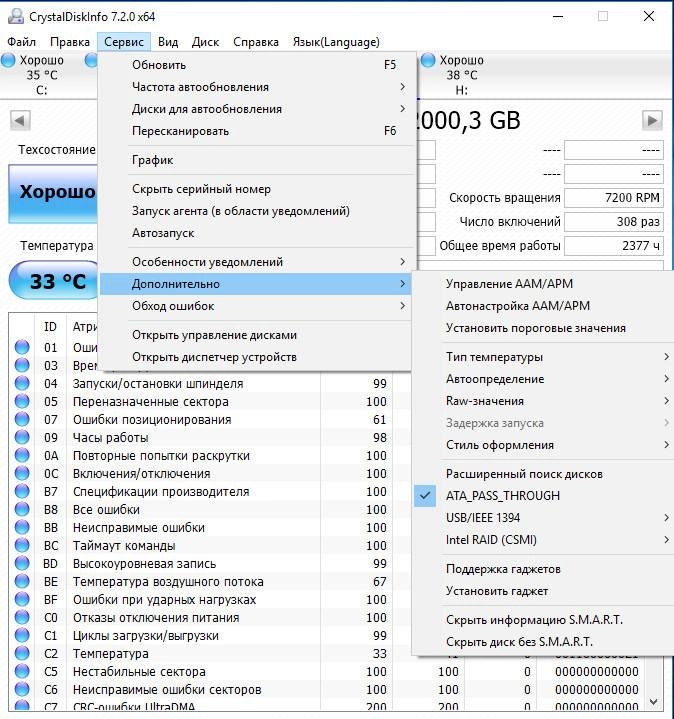This screenshot has height=719, width=674.
Task: Expand Стиль оформления submenu
Action: (544, 445)
